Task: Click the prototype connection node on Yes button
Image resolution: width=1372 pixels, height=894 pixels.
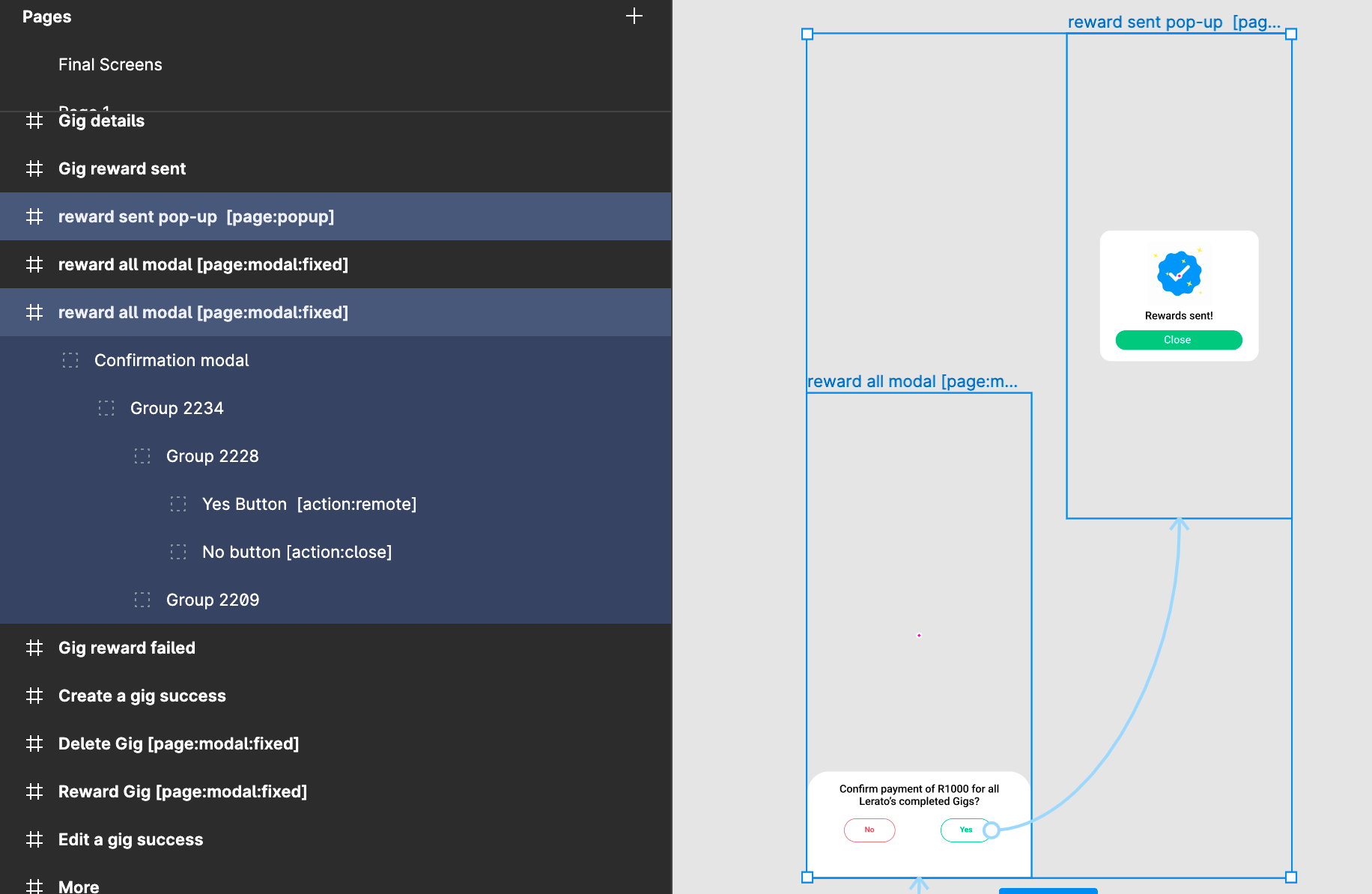Action: pyautogui.click(x=992, y=830)
